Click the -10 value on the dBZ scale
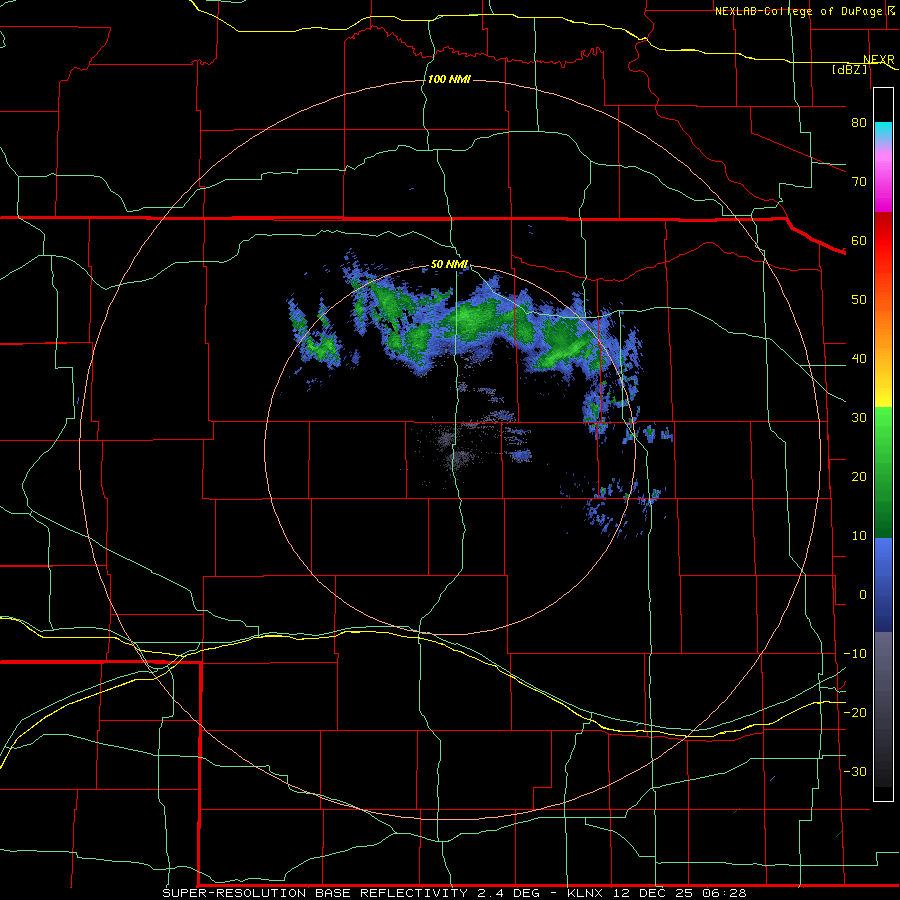 click(x=855, y=654)
